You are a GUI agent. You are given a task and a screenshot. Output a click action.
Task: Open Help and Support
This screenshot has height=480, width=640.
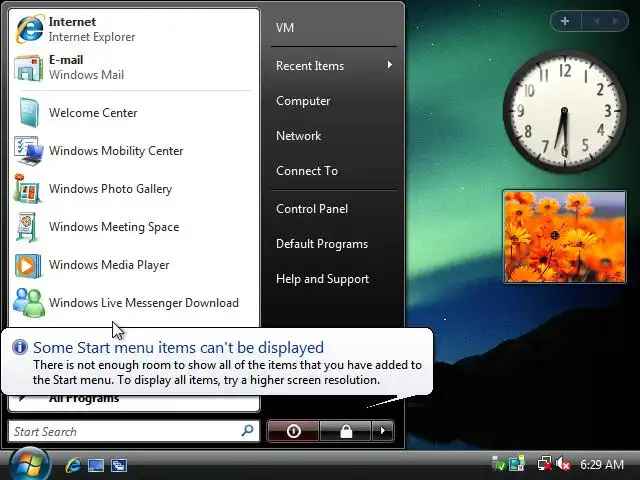point(322,279)
